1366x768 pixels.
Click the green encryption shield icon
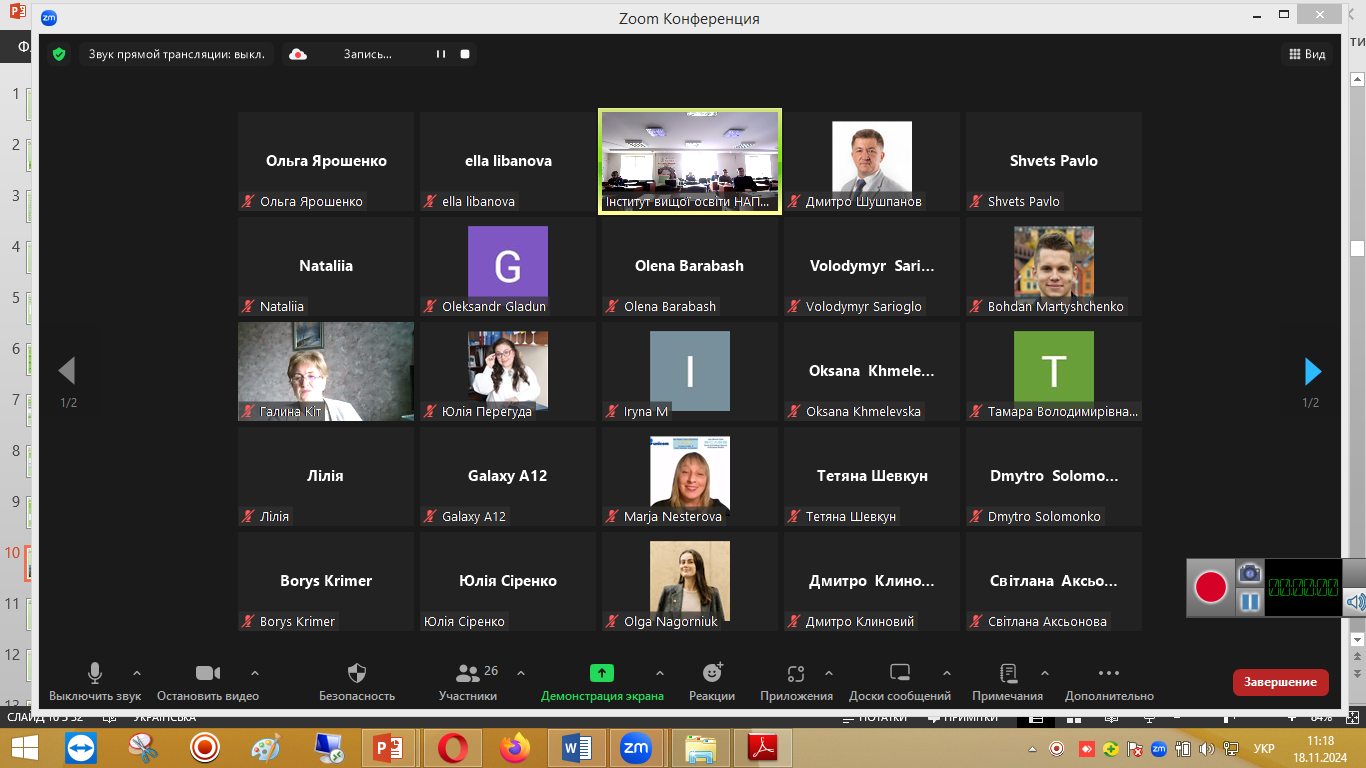pos(59,54)
